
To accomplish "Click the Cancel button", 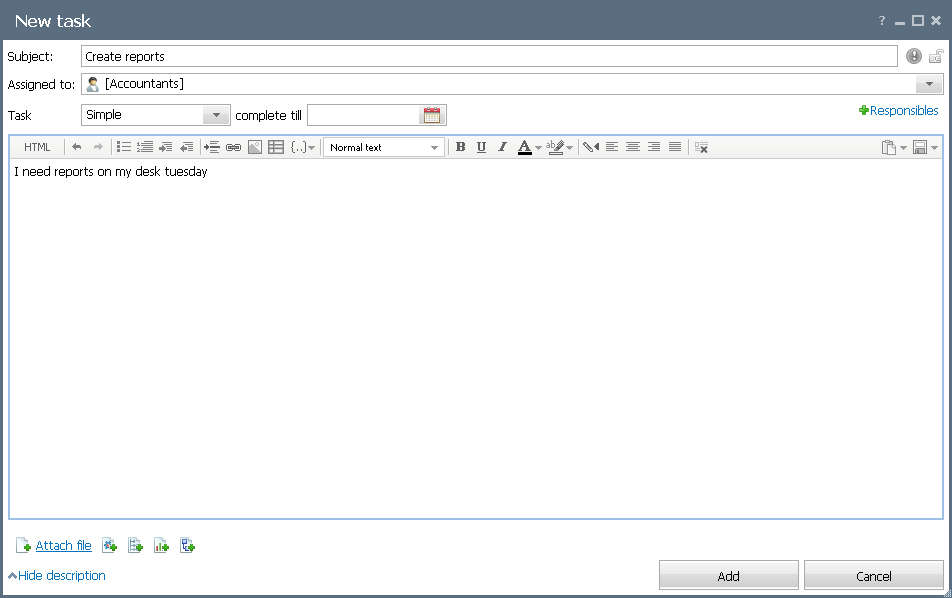I will (x=874, y=576).
